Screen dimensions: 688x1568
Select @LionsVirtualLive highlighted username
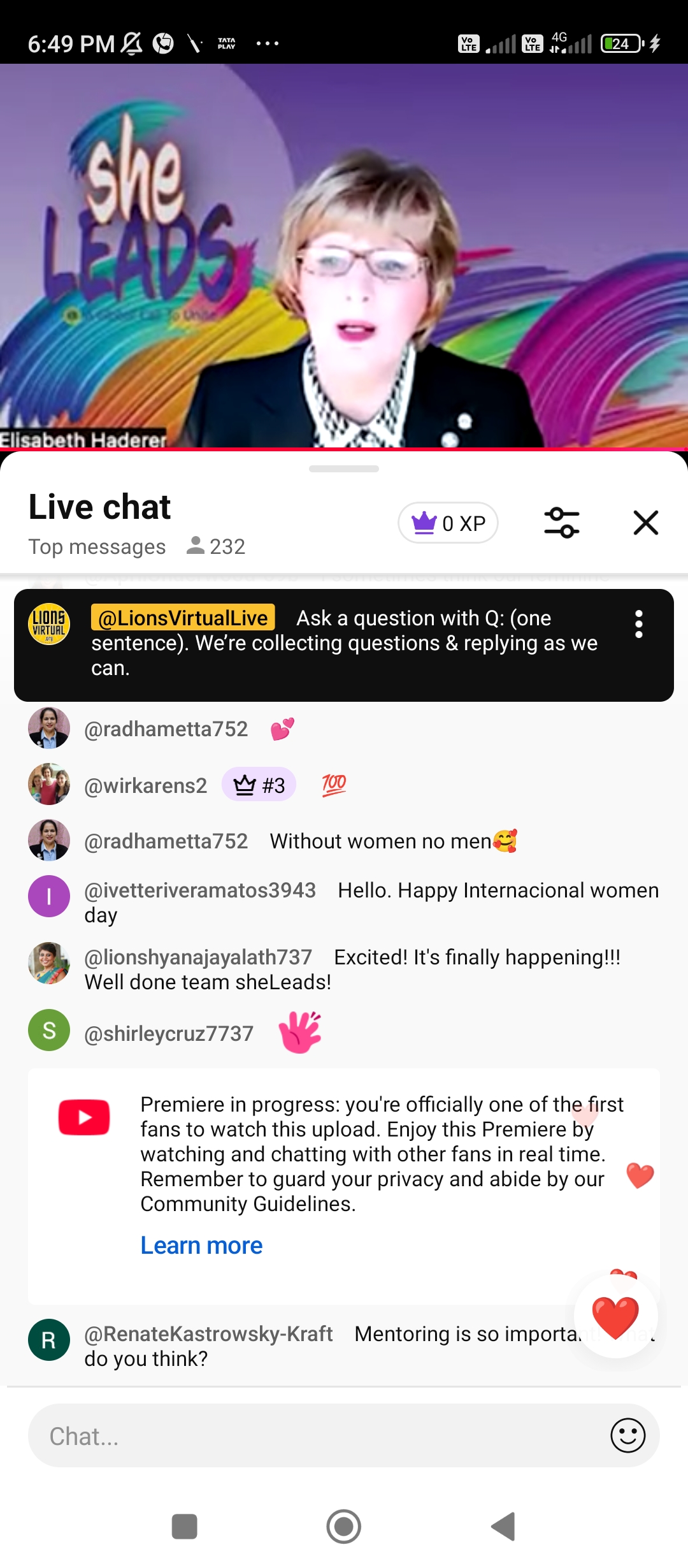(x=183, y=617)
